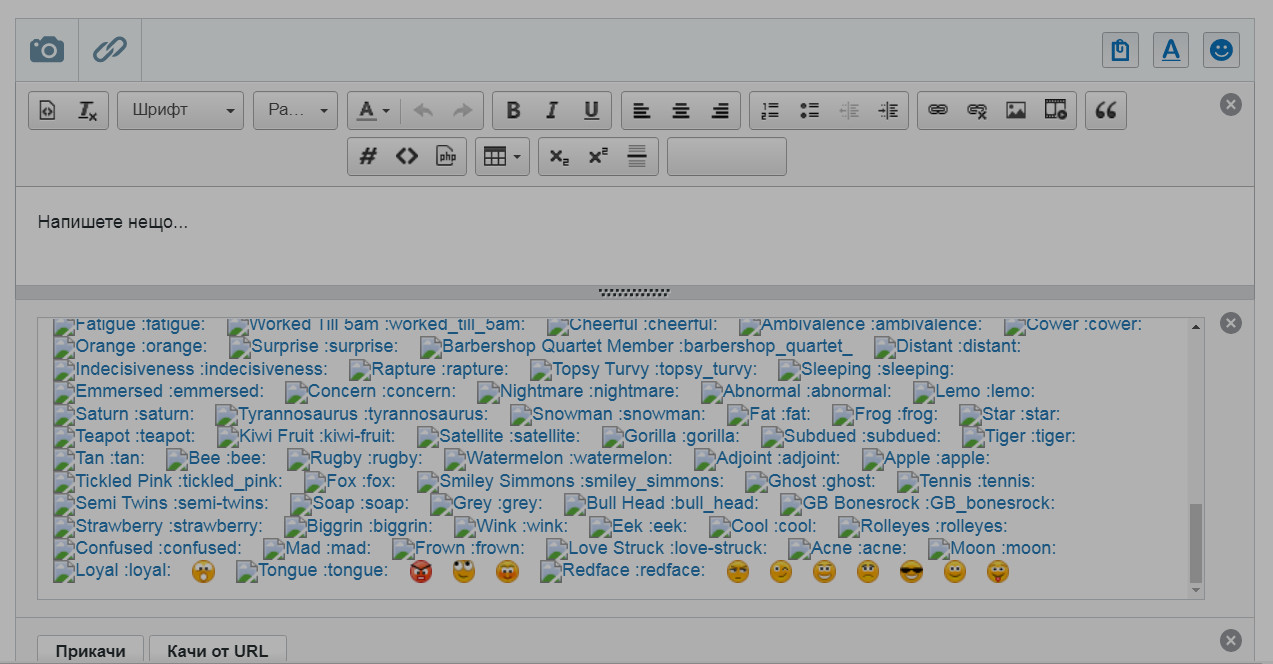Open the text color dropdown
1273x664 pixels.
click(373, 110)
